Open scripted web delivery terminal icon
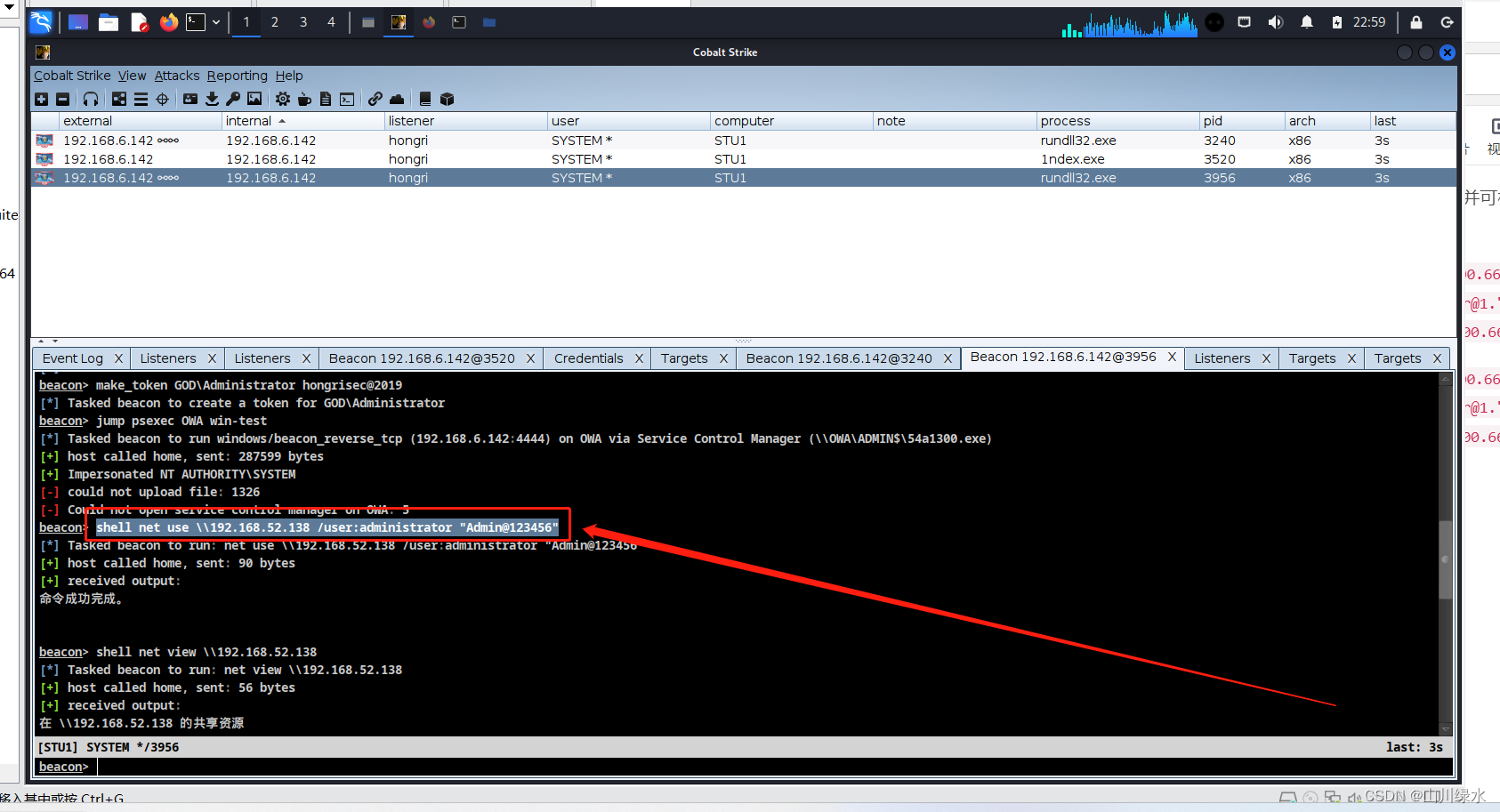Image resolution: width=1500 pixels, height=812 pixels. pyautogui.click(x=347, y=99)
